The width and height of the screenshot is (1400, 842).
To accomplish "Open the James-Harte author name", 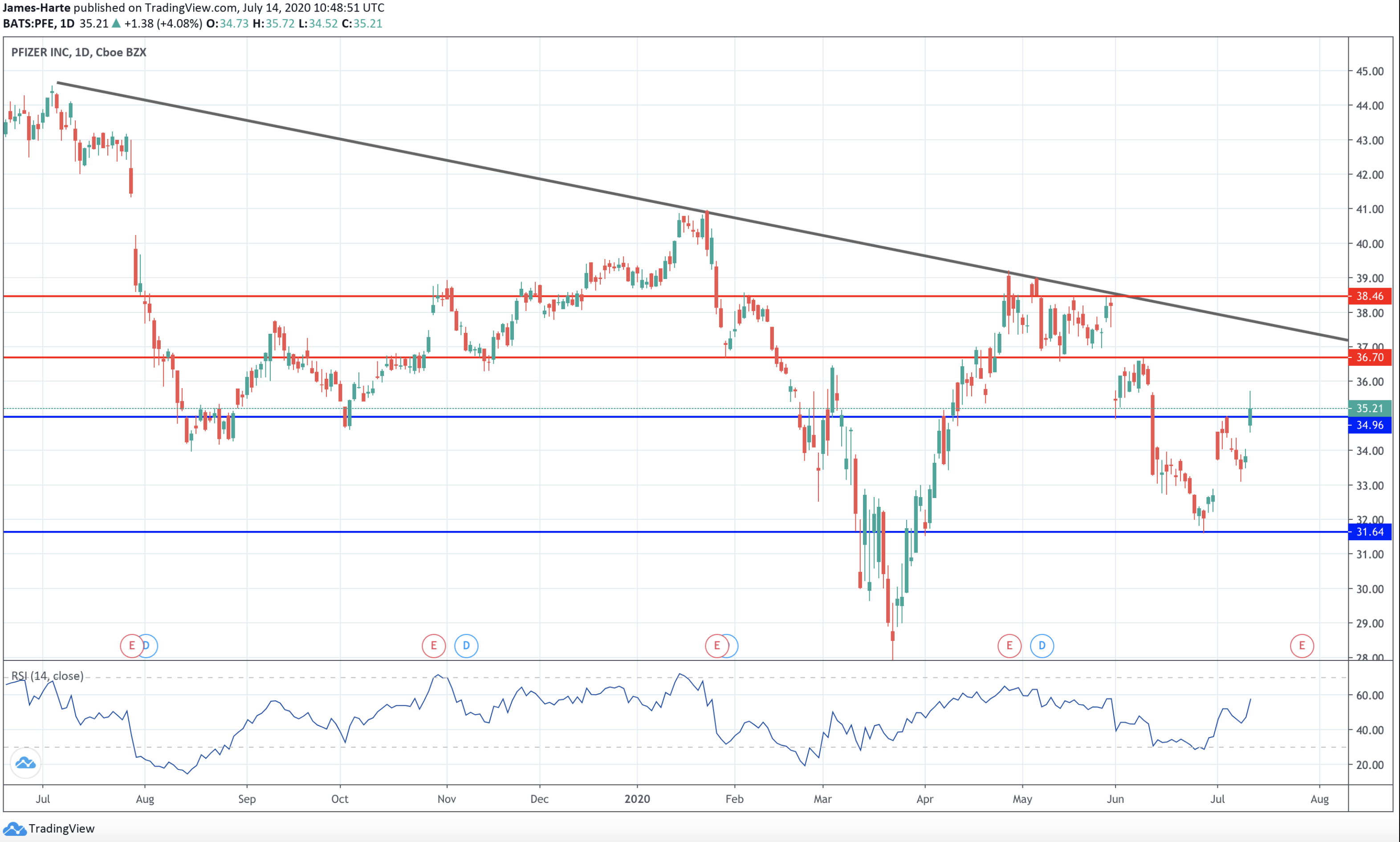I will (37, 8).
